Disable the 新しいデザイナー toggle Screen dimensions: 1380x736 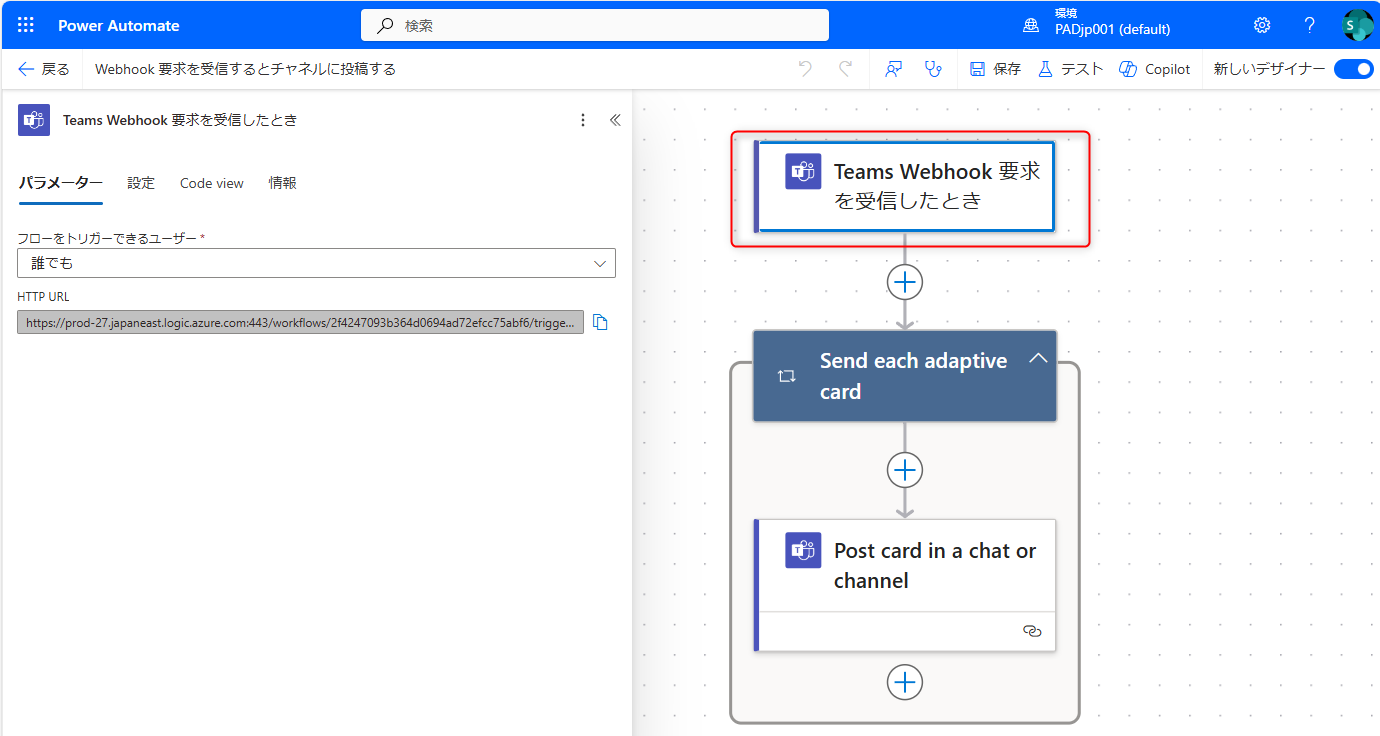tap(1353, 68)
